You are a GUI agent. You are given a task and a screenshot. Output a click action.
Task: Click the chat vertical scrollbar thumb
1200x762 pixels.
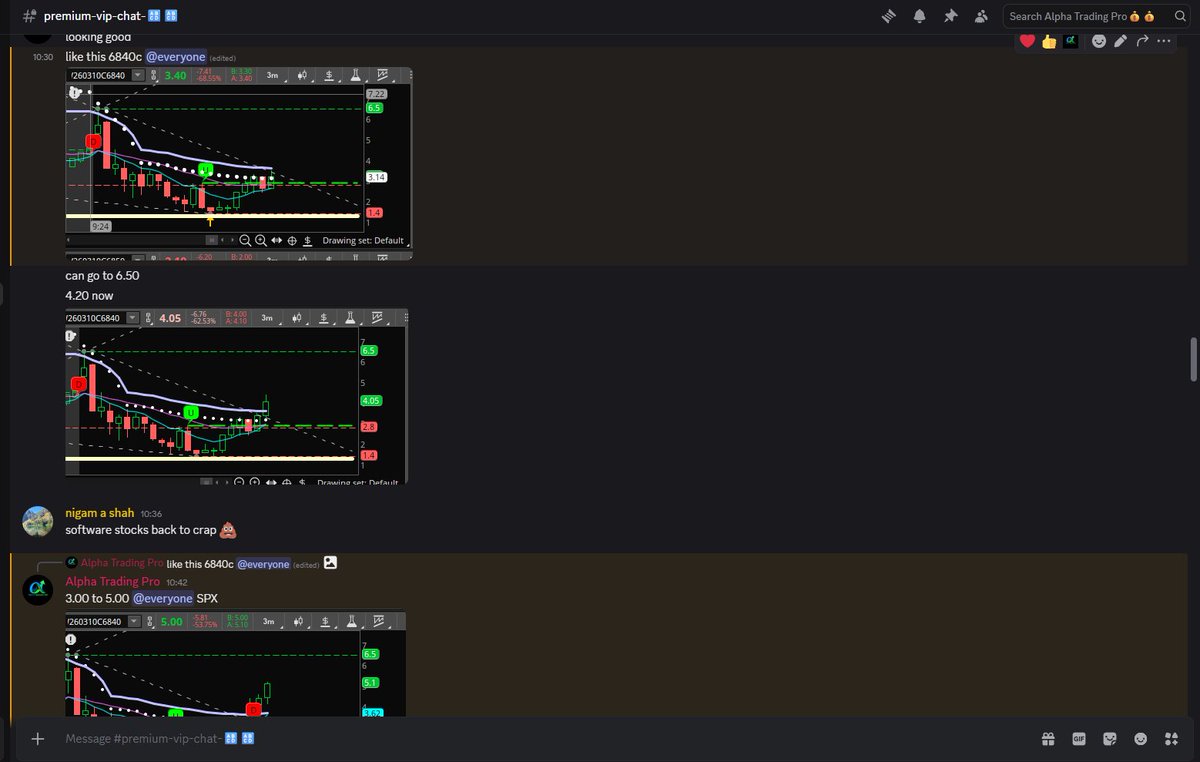pos(1193,359)
